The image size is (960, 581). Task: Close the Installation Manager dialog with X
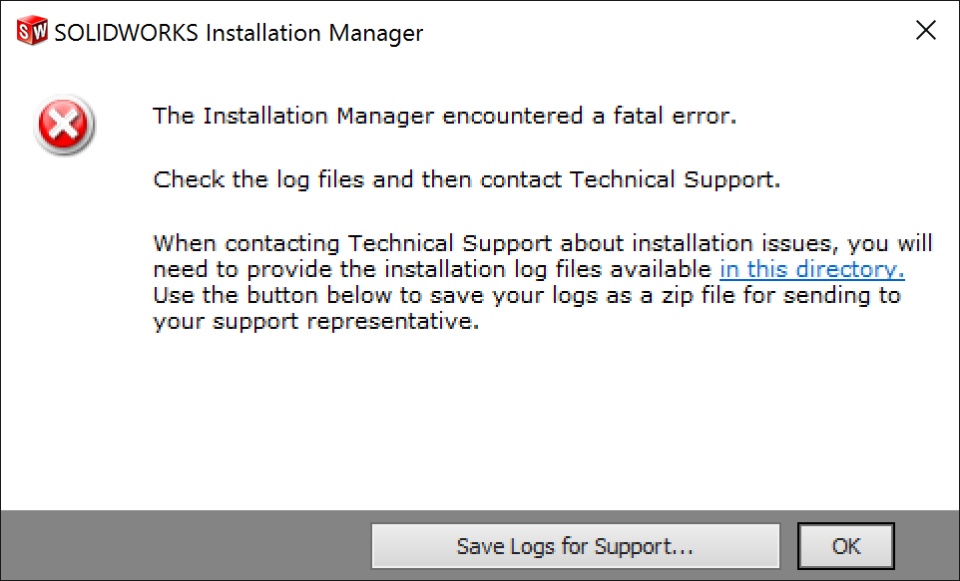926,30
